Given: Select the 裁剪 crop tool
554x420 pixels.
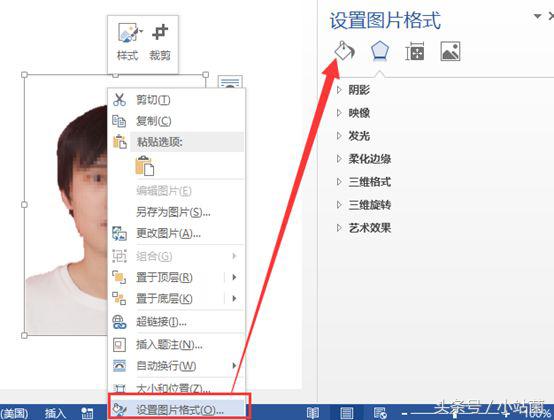Looking at the screenshot, I should 160,42.
